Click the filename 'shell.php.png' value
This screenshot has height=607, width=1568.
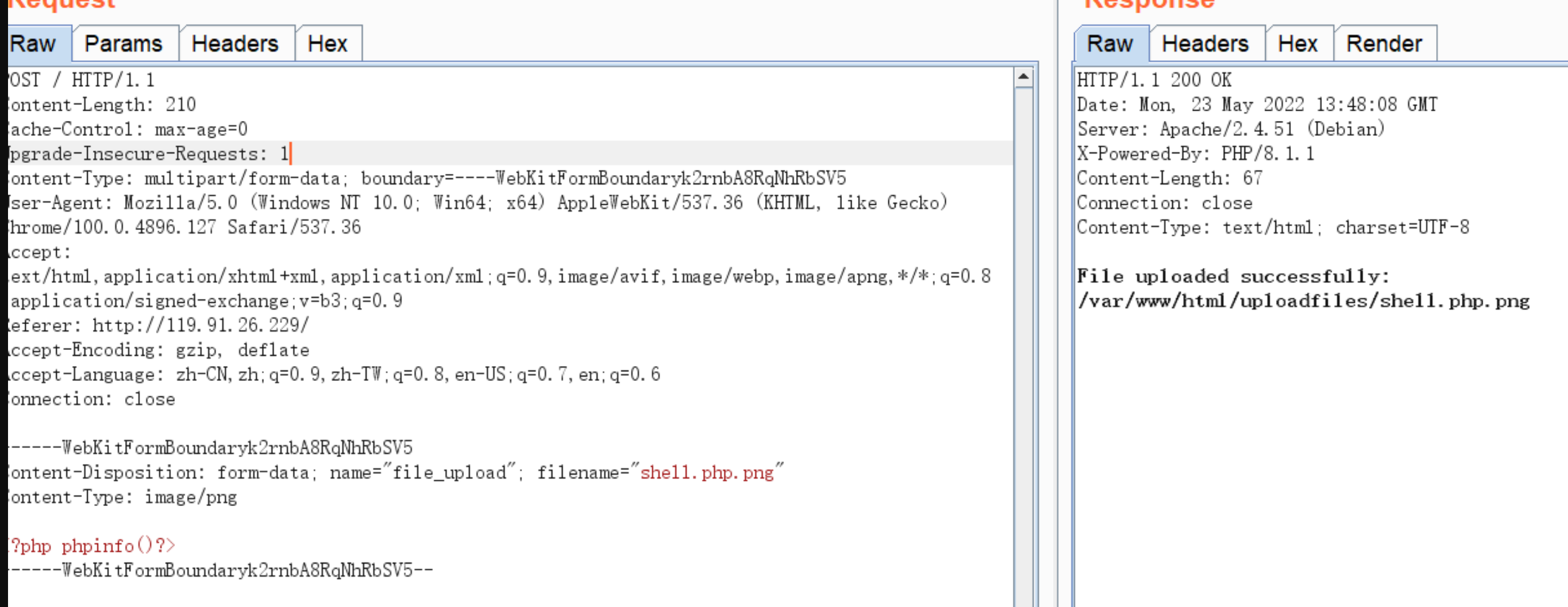pos(707,472)
